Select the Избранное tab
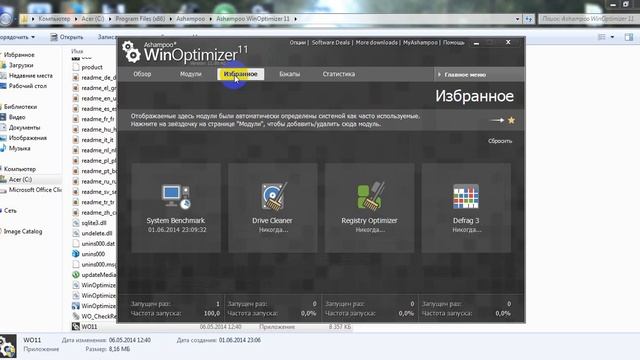This screenshot has width=640, height=360. [241, 74]
